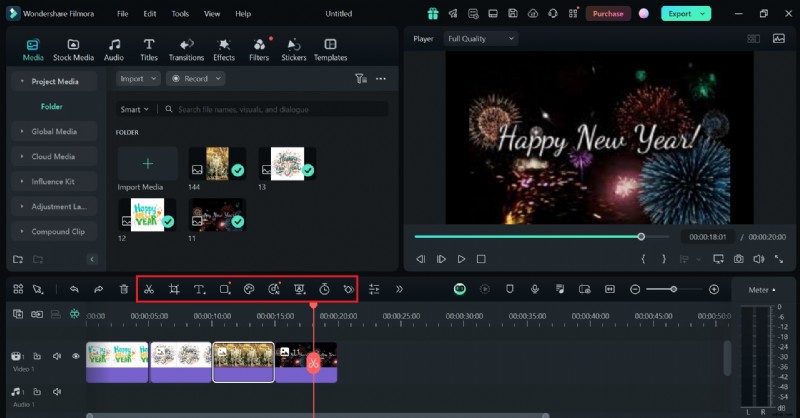
Task: Enter fullscreen player view
Action: click(779, 259)
